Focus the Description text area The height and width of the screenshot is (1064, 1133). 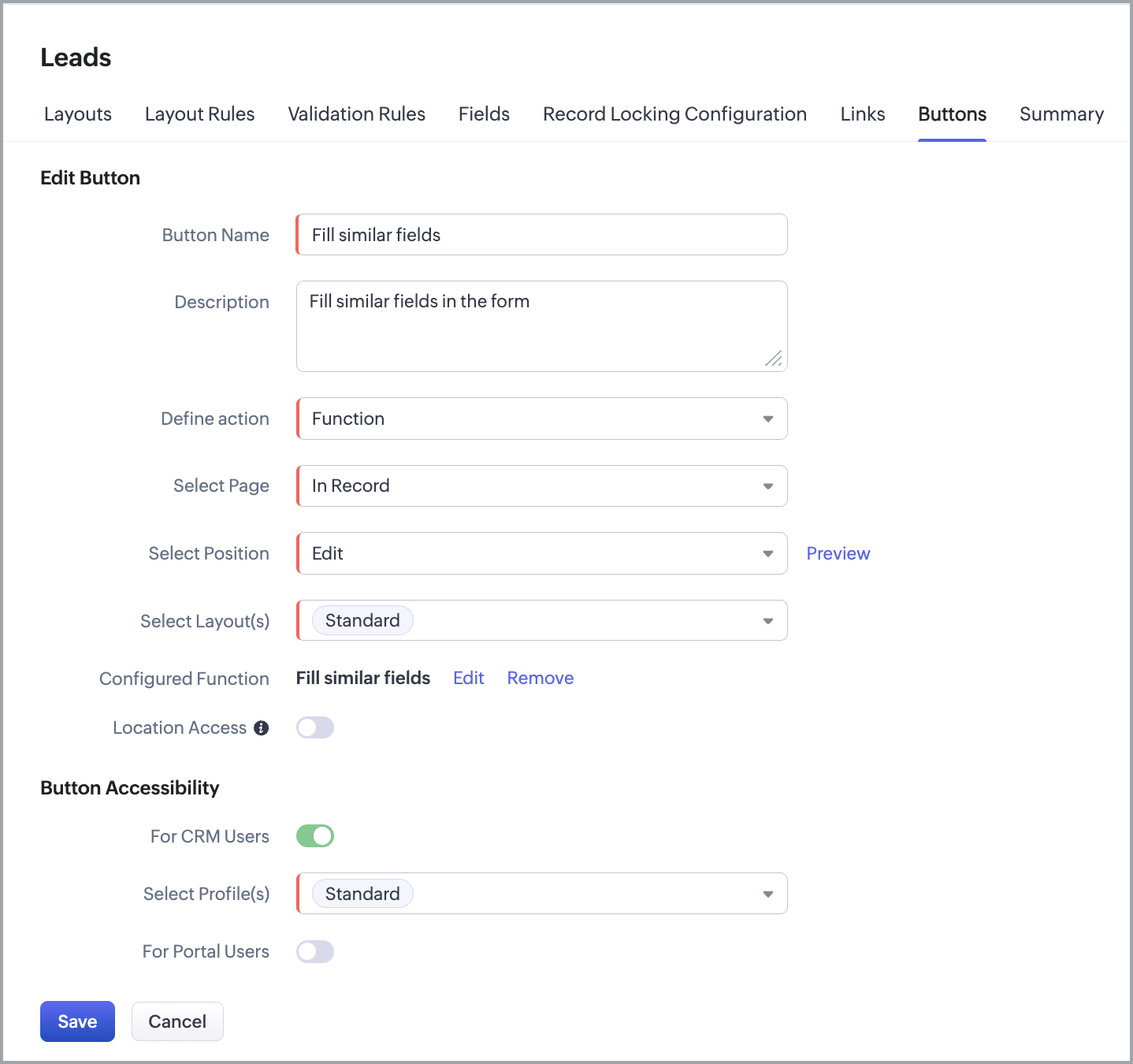pyautogui.click(x=542, y=326)
